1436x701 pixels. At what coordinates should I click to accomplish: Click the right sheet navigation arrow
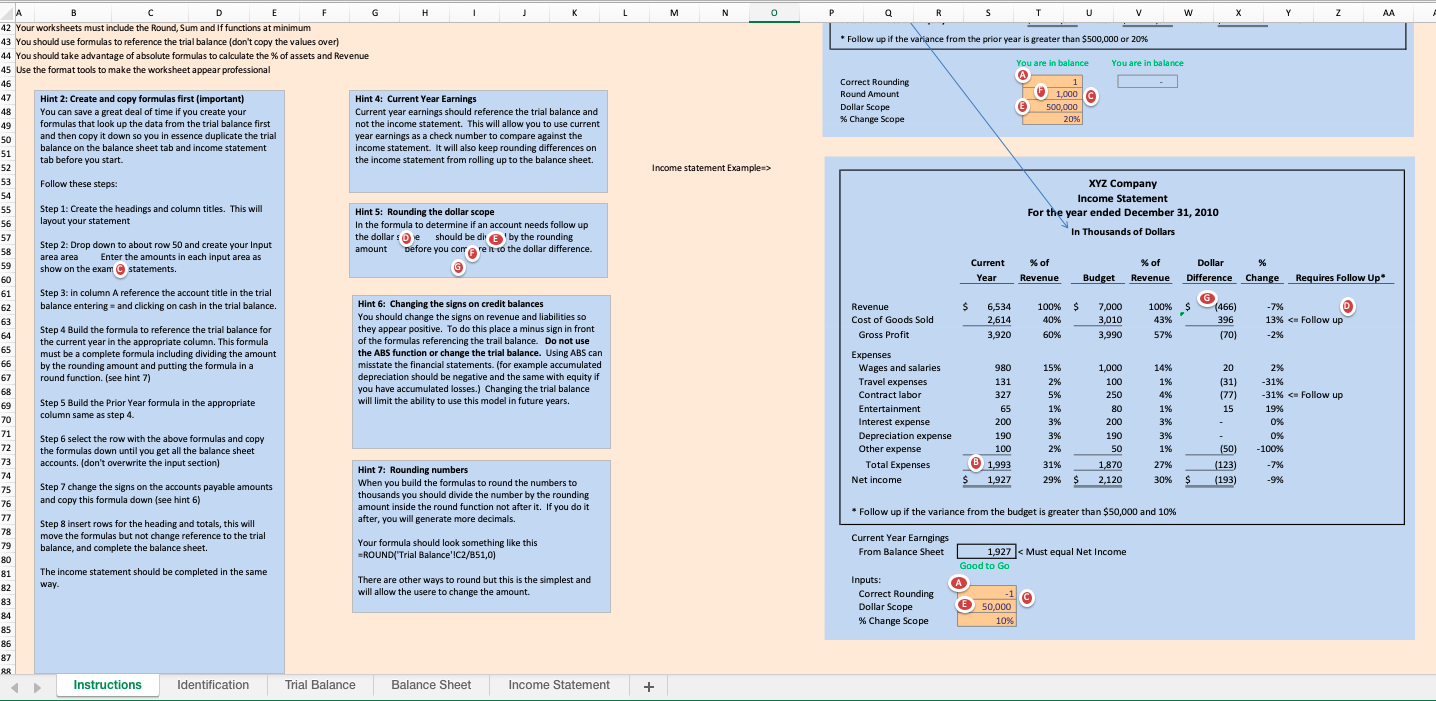coord(36,686)
